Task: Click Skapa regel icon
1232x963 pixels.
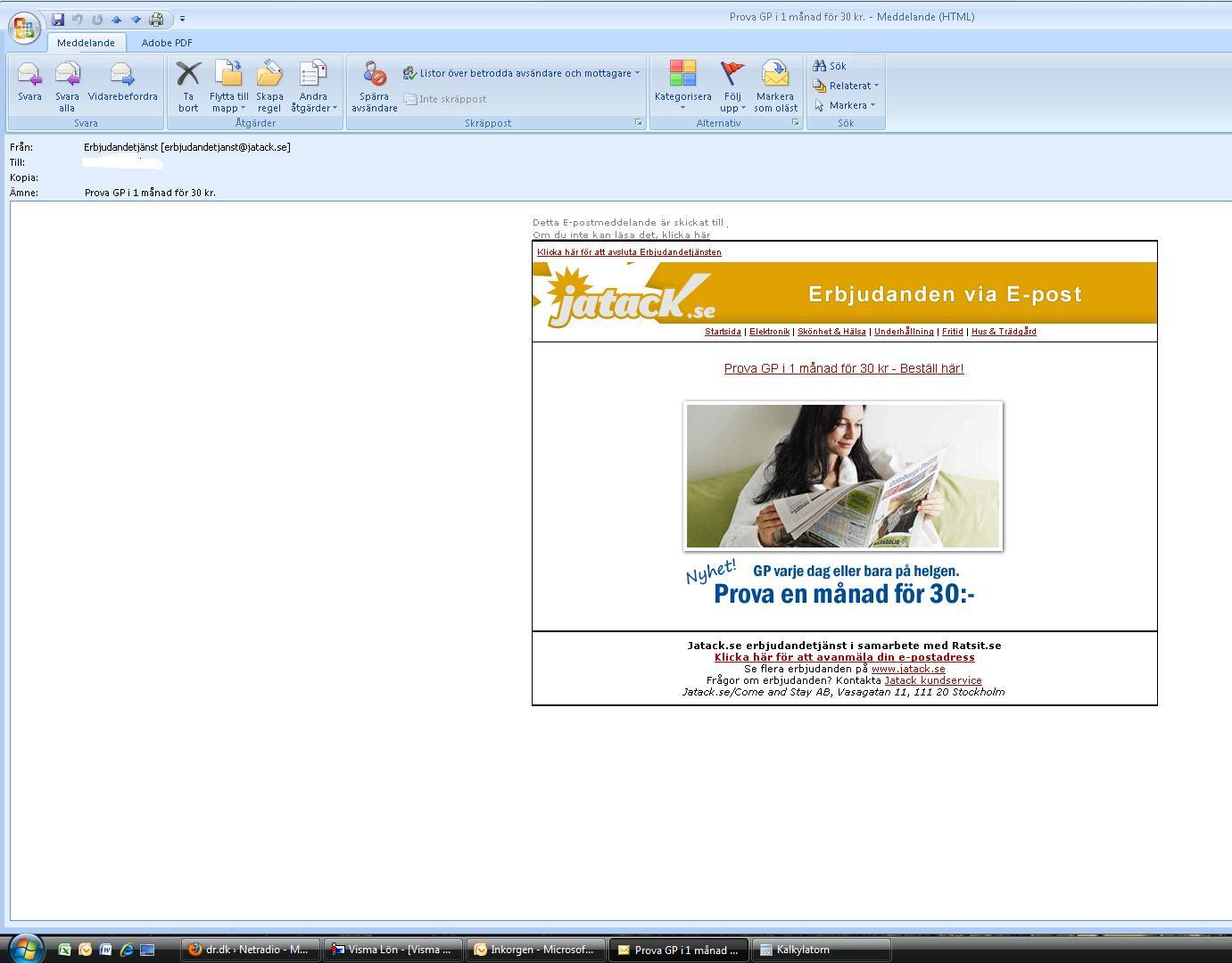Action: coord(269,86)
